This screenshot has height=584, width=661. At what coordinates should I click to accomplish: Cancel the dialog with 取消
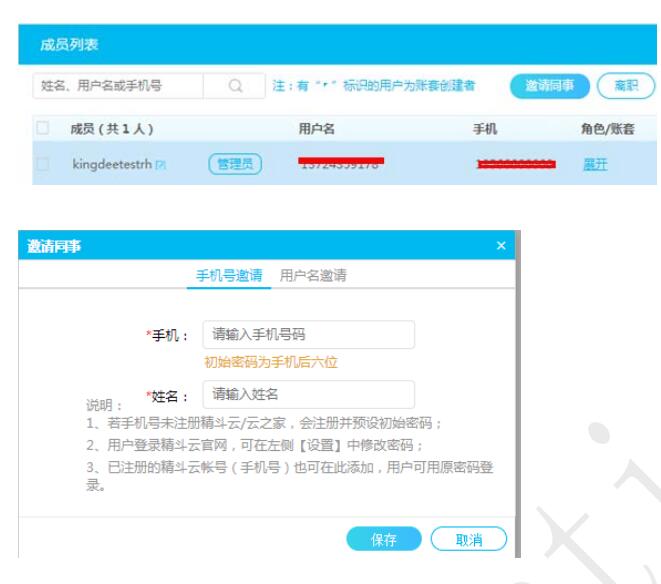(x=469, y=539)
